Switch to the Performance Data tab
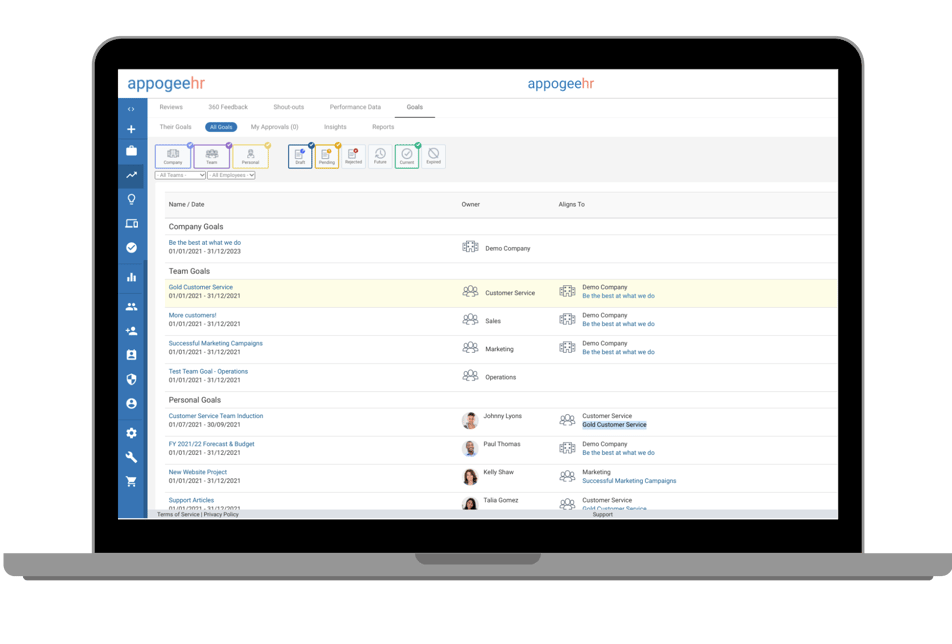 [355, 107]
